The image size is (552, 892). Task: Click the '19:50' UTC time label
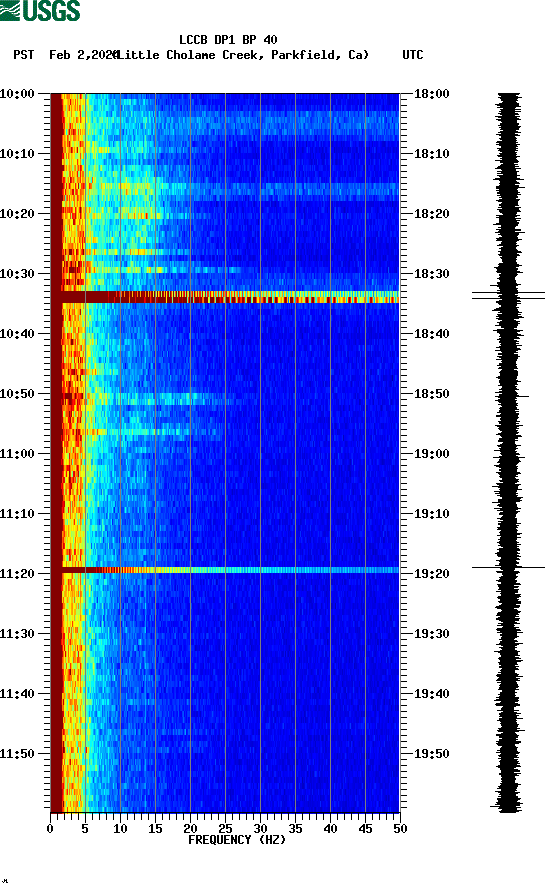pyautogui.click(x=432, y=754)
